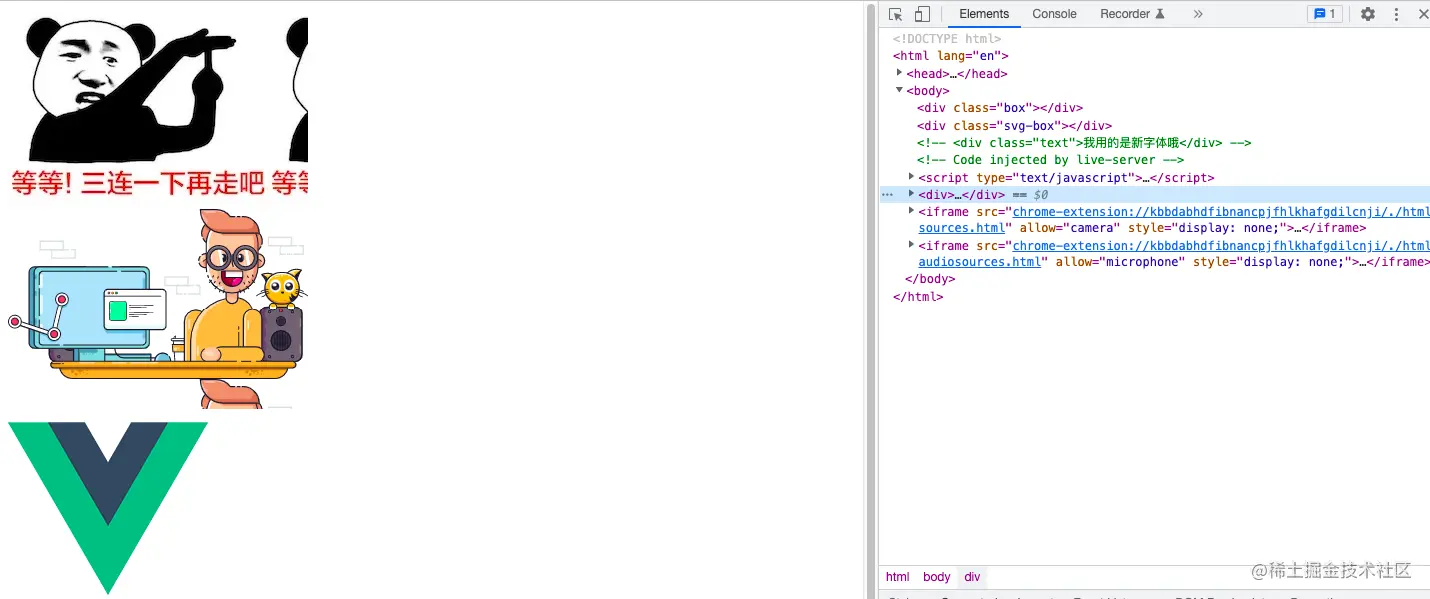Choose html in the breadcrumb

(898, 577)
